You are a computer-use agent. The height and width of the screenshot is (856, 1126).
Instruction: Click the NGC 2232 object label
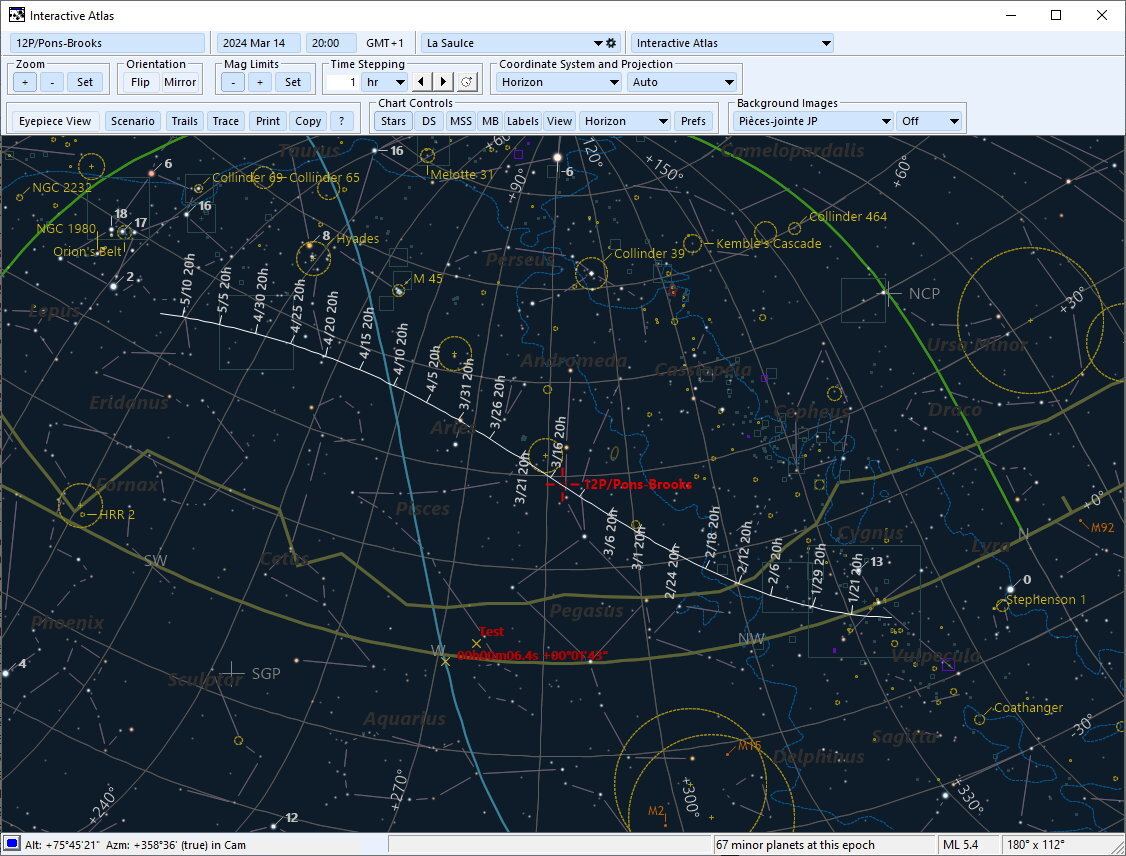[62, 187]
